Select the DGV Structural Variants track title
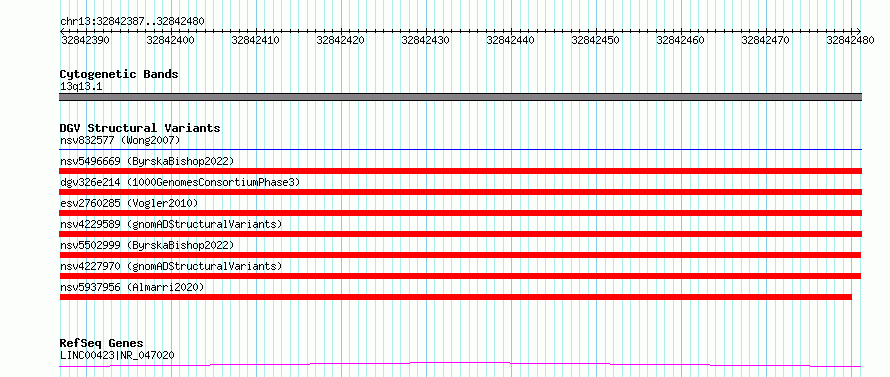Screen dimensions: 890x377 (x=140, y=128)
